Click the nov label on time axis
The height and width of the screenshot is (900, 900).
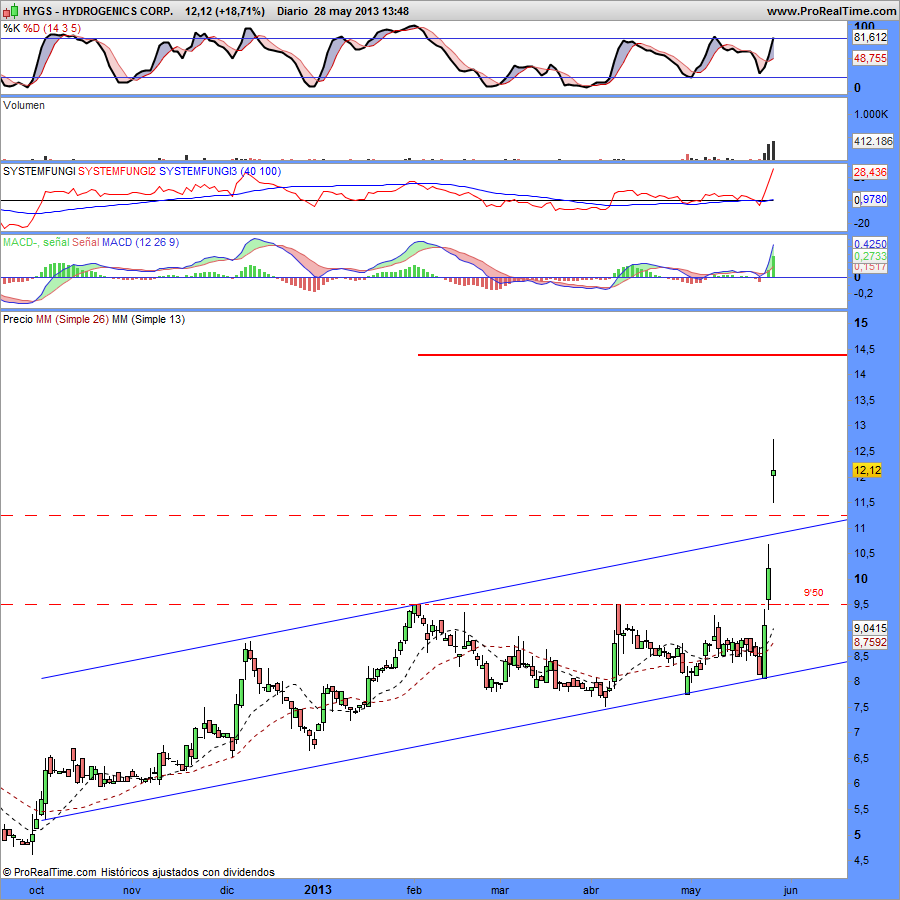132,890
